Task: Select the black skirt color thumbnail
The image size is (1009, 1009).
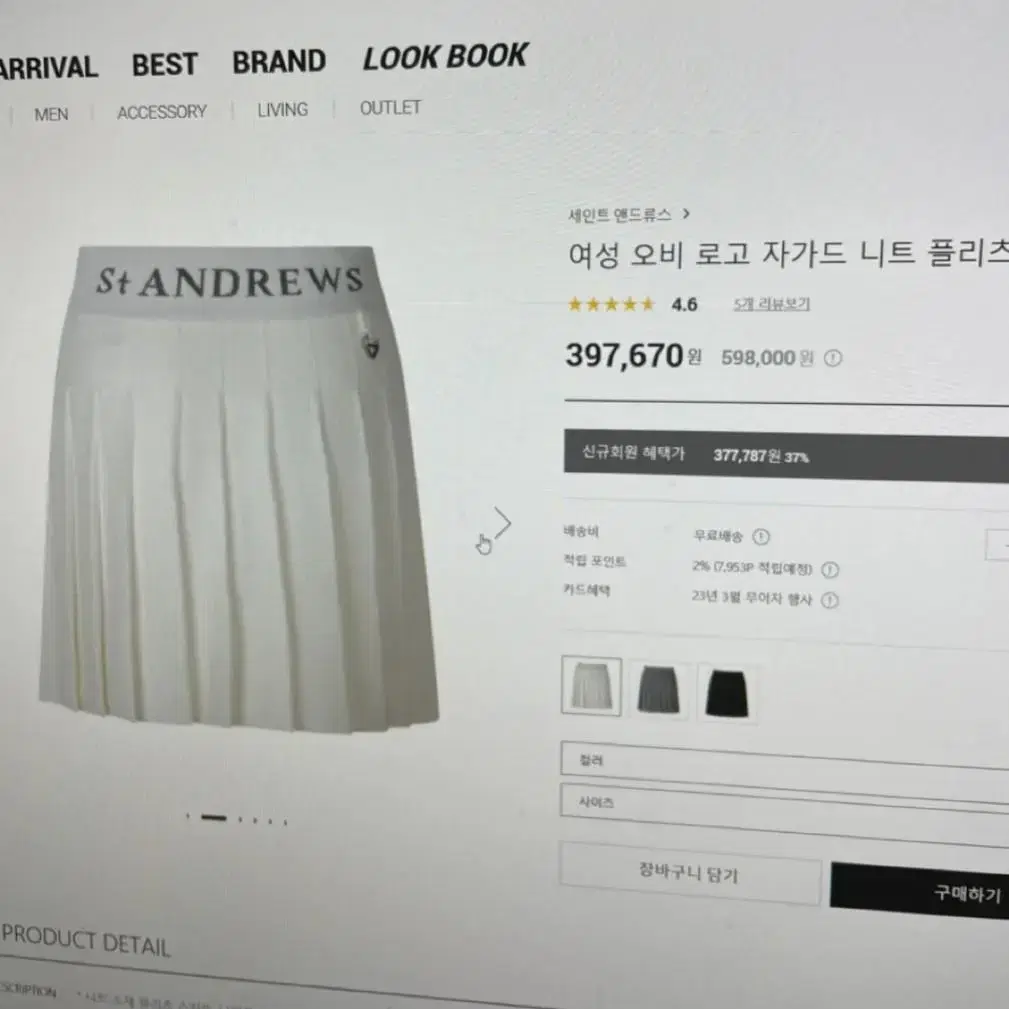Action: [x=727, y=693]
